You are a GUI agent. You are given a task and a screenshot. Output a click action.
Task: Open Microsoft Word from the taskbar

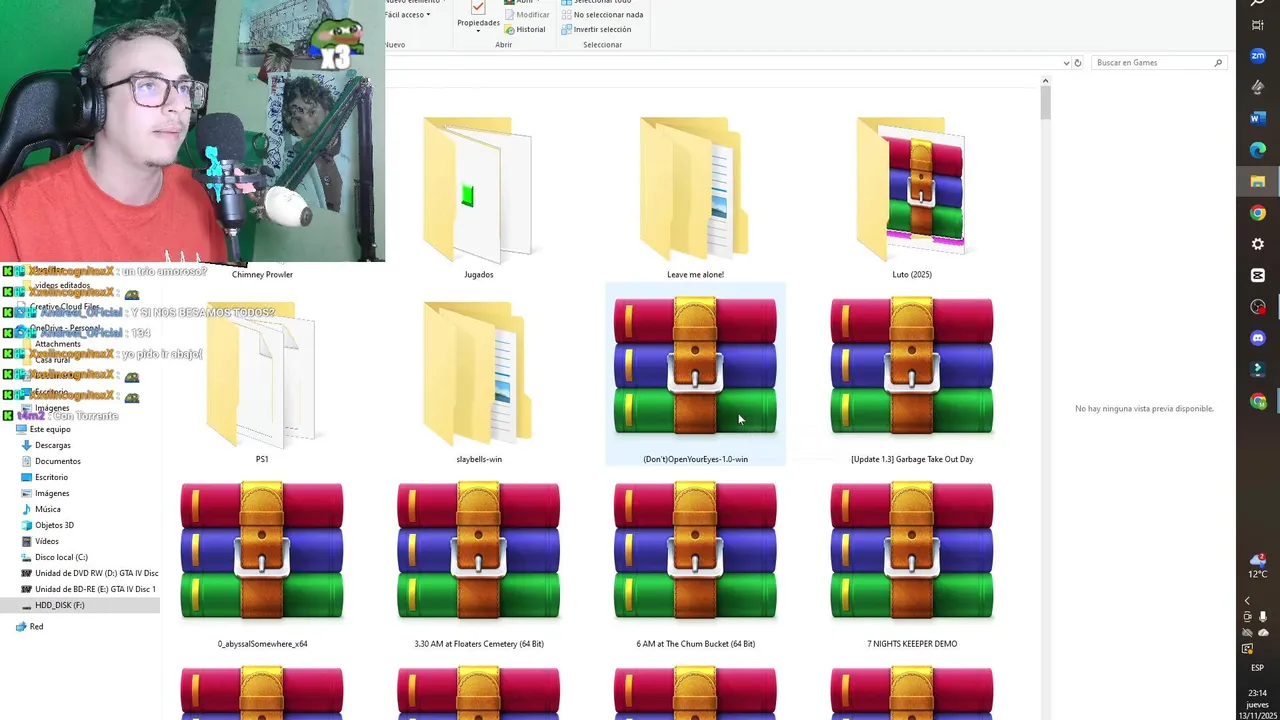coord(1258,118)
